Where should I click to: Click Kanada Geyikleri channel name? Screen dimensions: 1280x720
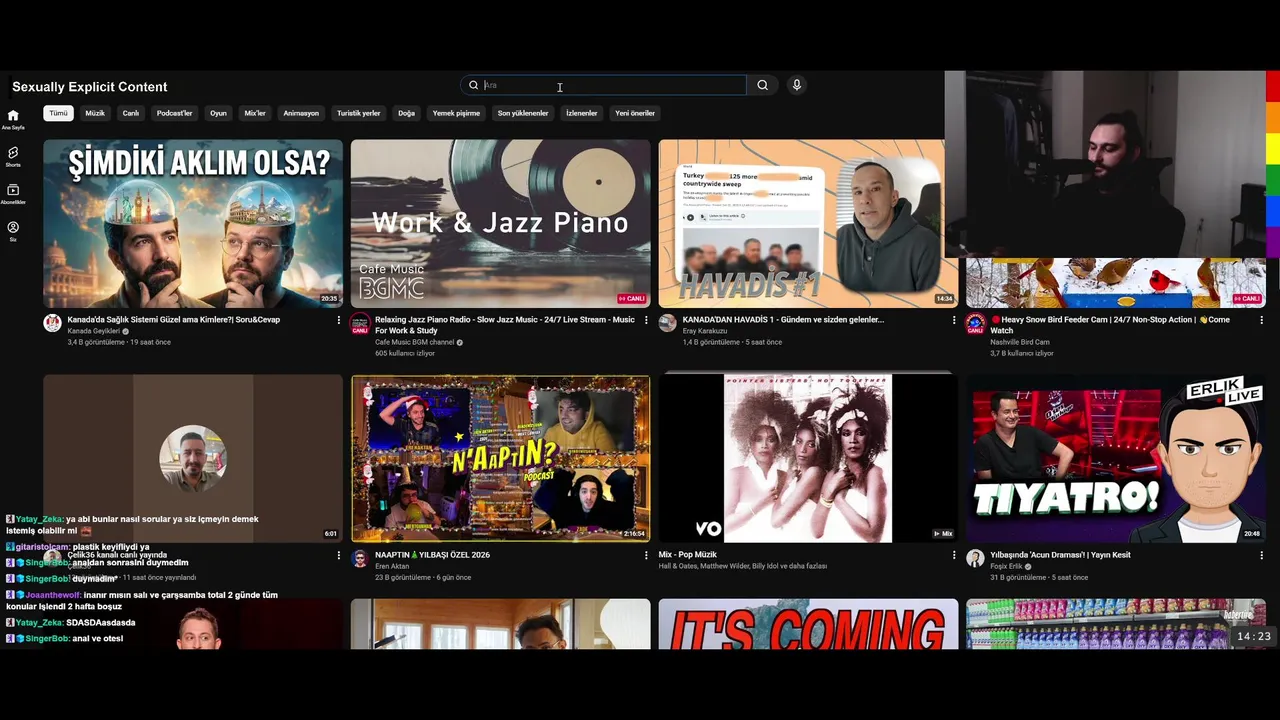93,331
